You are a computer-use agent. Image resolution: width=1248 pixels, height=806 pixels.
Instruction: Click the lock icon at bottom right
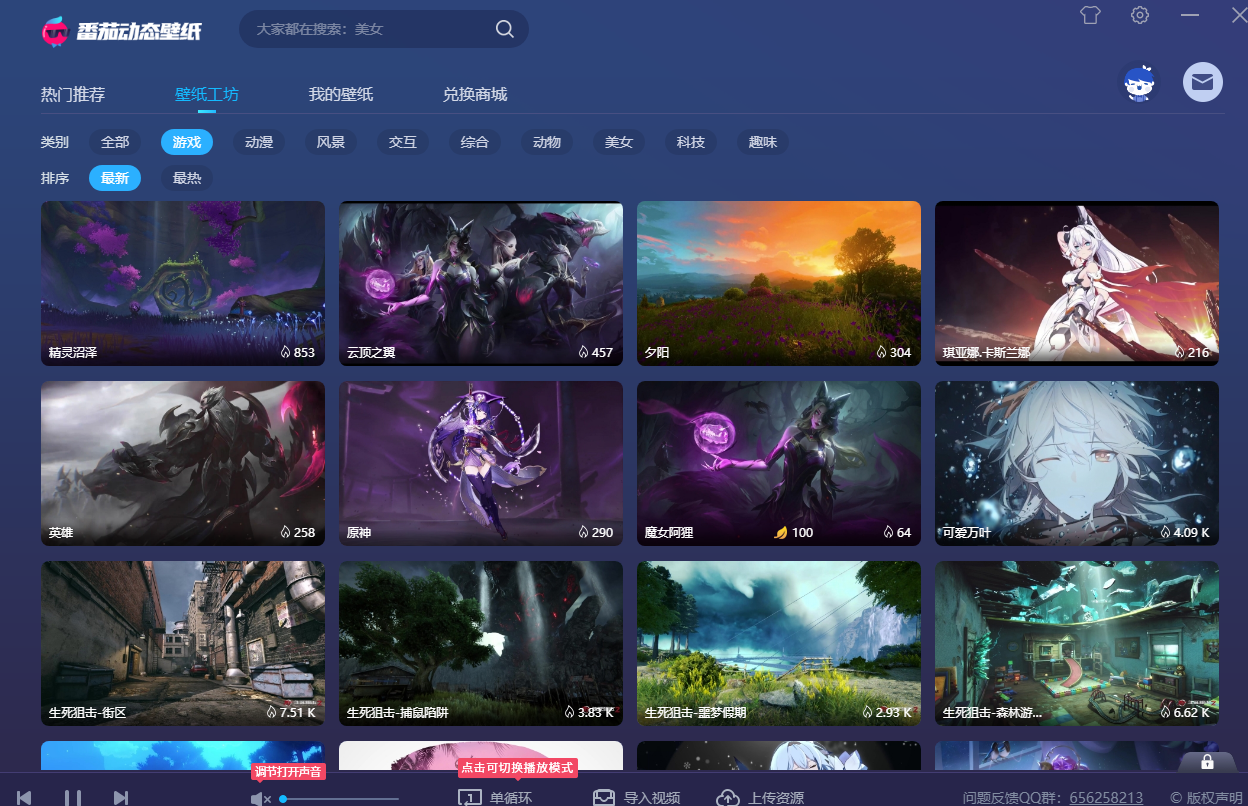coord(1207,762)
